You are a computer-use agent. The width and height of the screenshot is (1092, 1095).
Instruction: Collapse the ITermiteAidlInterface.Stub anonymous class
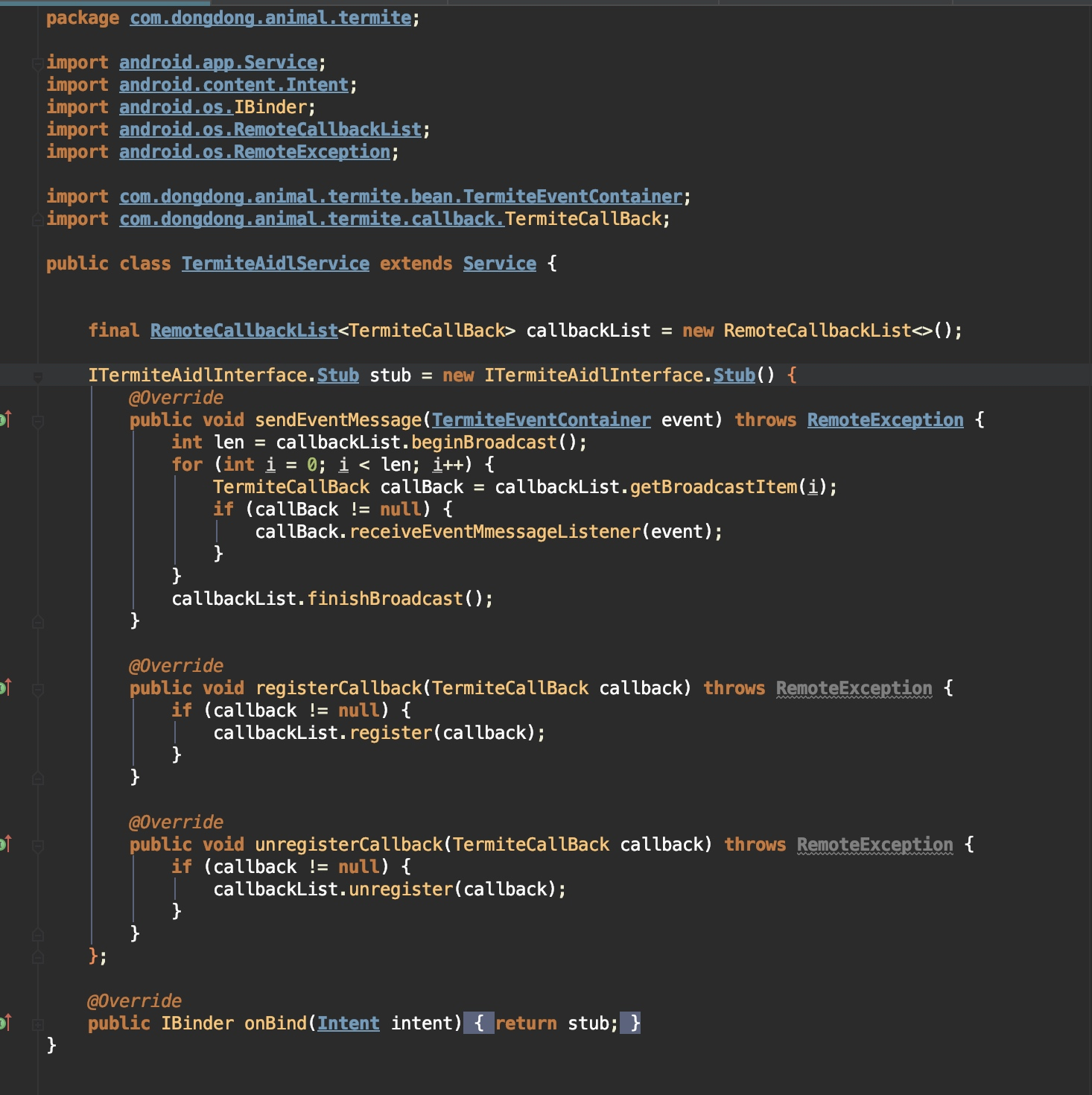37,377
